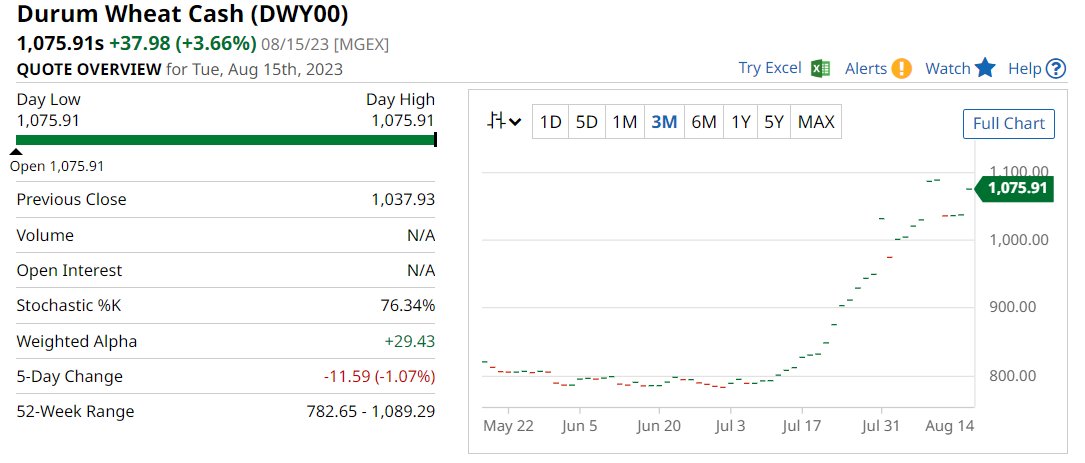Click the Open 1,075.91 triangle marker
Screen dimensions: 1085x463
click(16, 152)
